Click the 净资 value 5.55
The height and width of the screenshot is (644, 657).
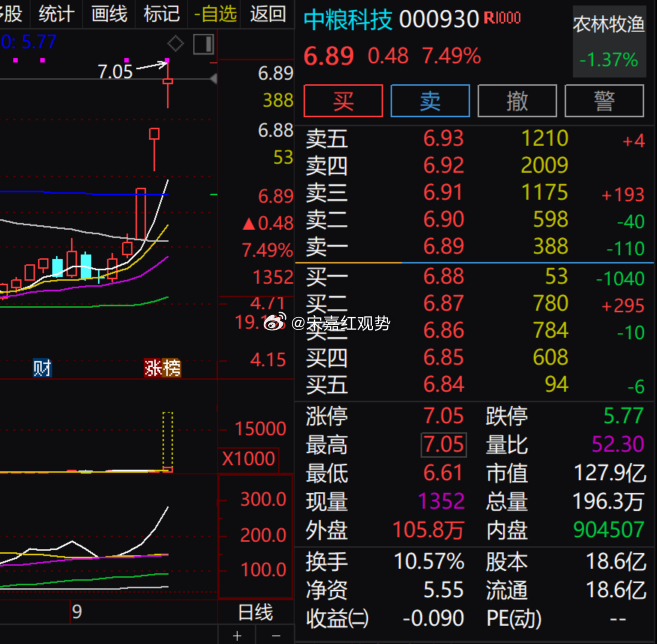(443, 590)
